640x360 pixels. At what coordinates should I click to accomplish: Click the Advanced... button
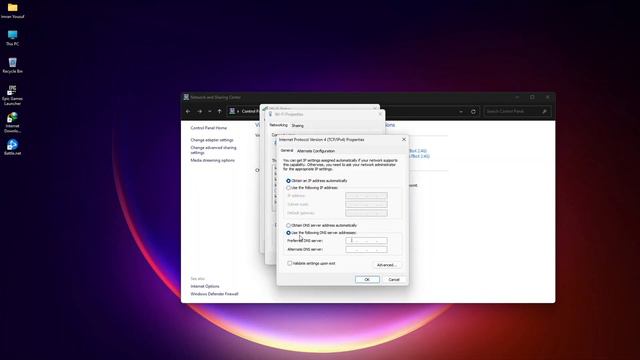coord(387,265)
